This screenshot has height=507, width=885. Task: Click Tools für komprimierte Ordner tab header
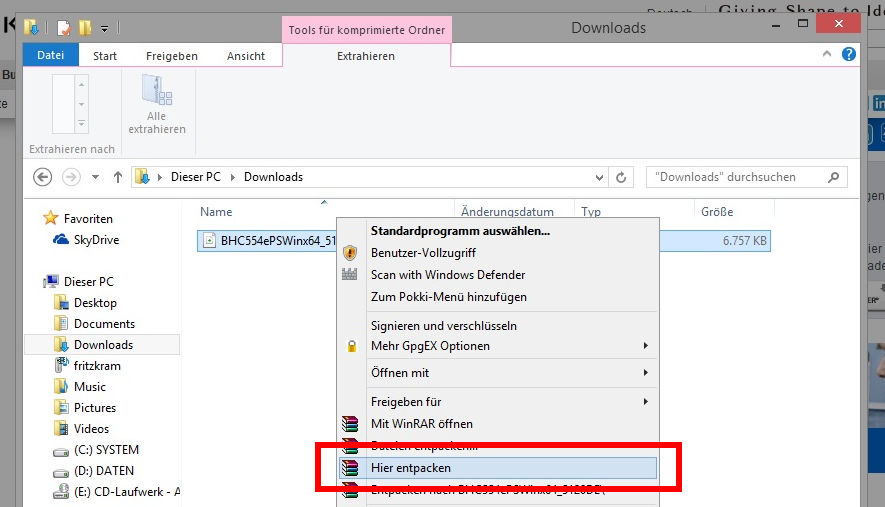pos(366,30)
